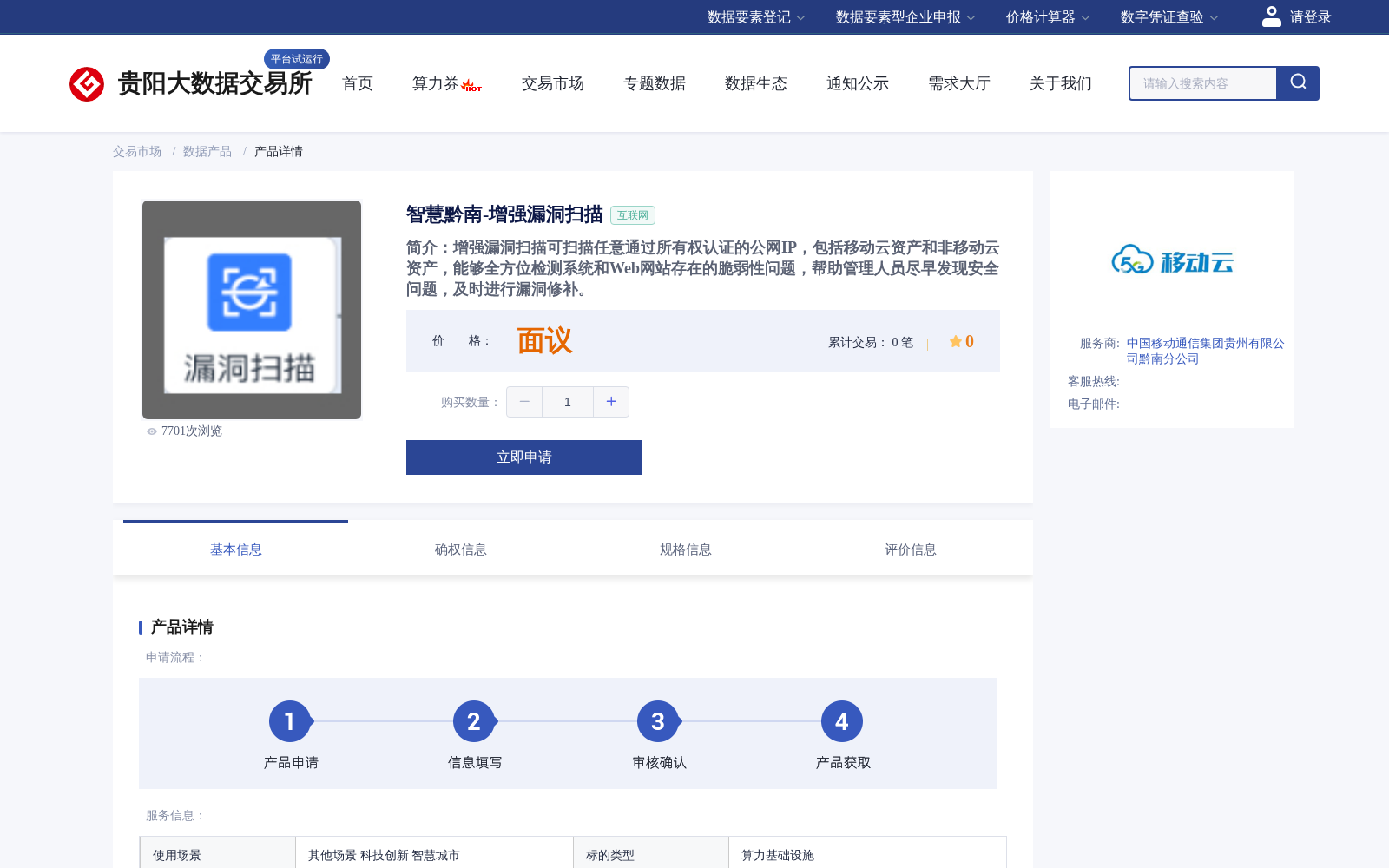Click the orange star rating icon
The width and height of the screenshot is (1389, 868).
pos(955,341)
